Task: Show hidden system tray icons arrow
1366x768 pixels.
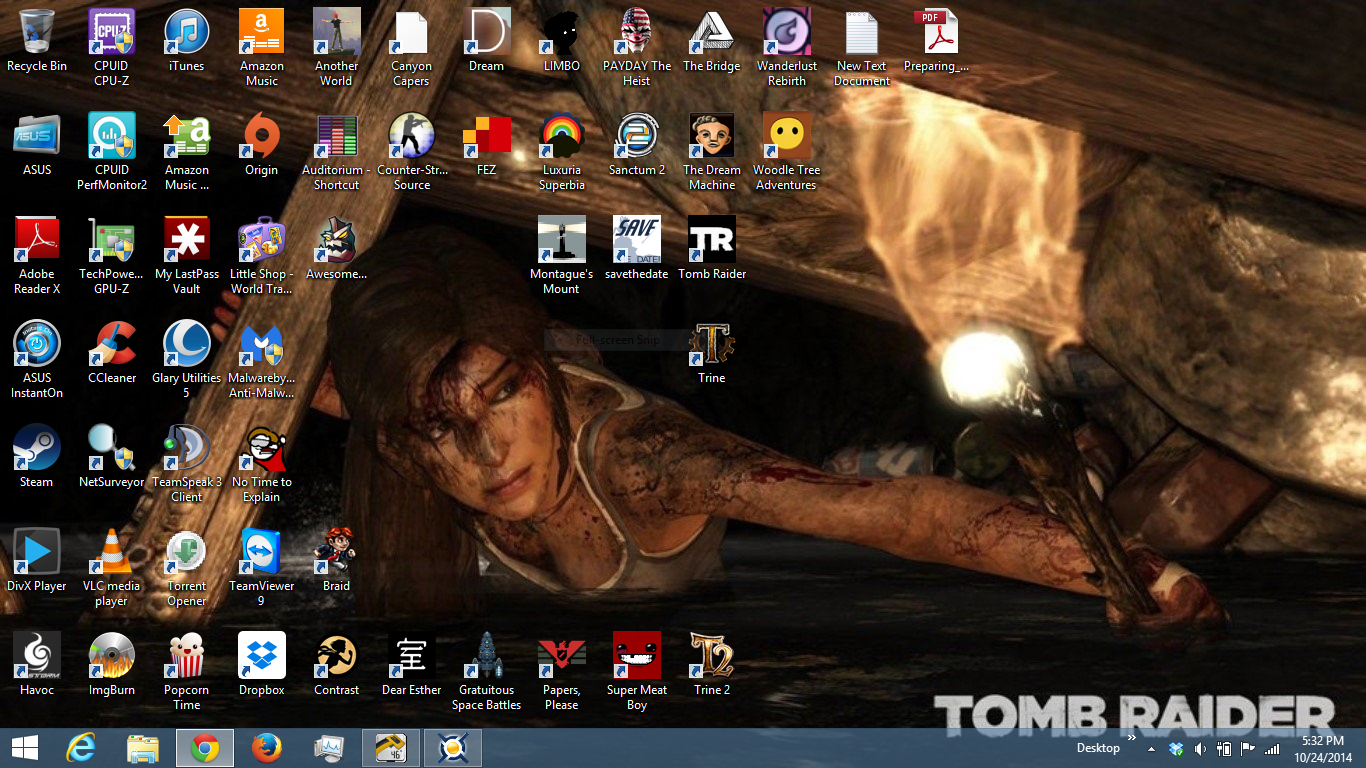Action: coord(1151,748)
